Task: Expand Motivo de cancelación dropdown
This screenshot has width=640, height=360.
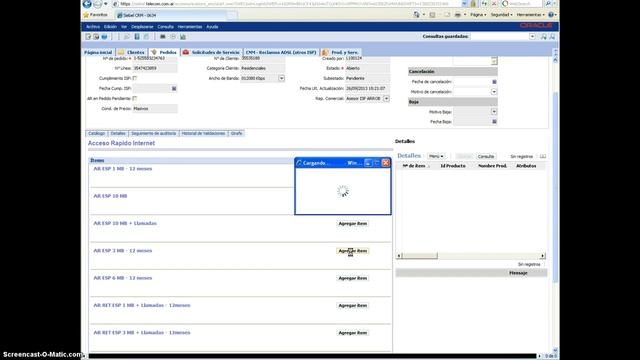Action: (494, 92)
